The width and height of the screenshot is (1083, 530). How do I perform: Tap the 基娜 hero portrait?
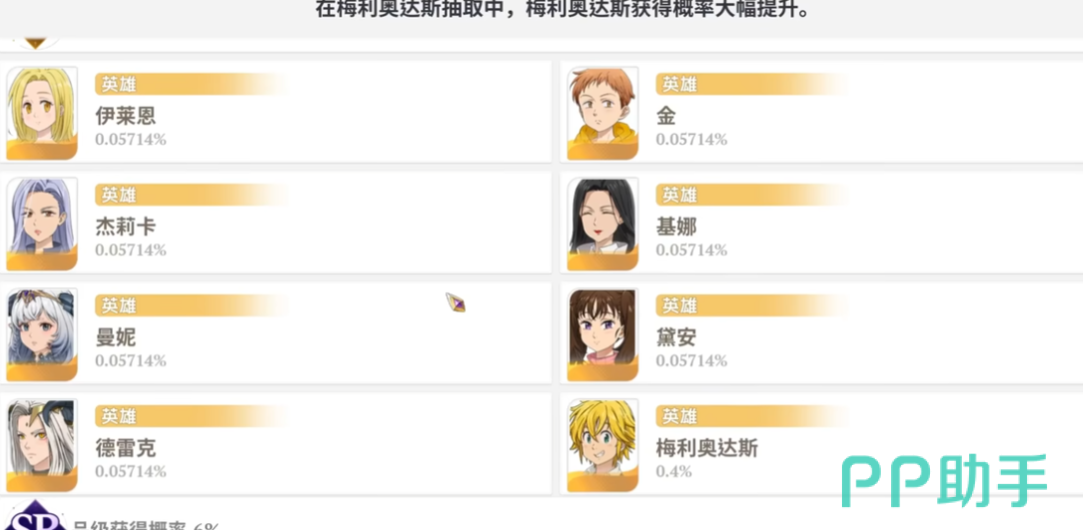[603, 224]
